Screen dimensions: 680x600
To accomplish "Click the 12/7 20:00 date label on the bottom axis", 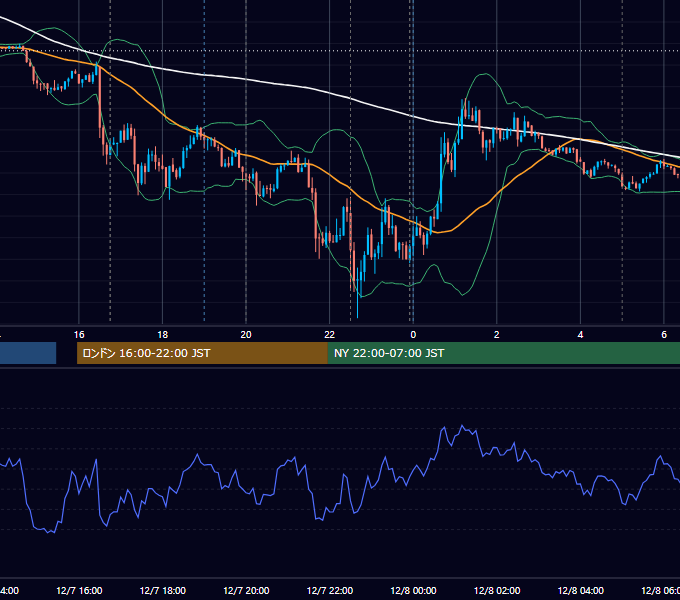I will (x=246, y=590).
